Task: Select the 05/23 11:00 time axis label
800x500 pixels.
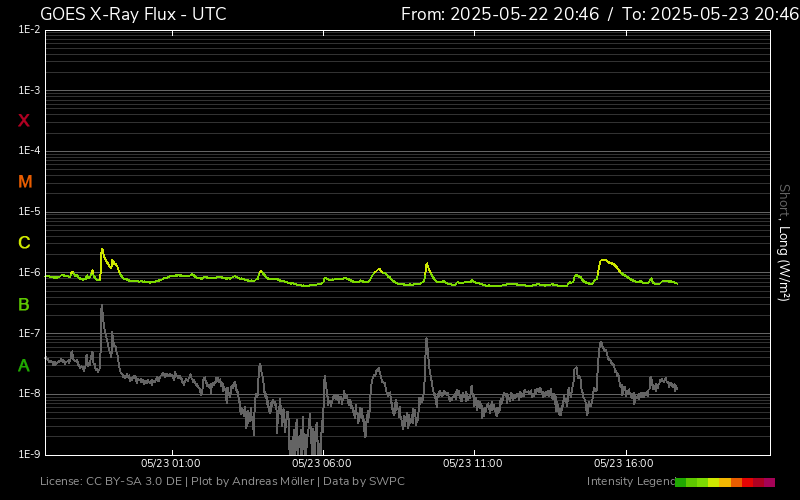Action: click(x=471, y=464)
